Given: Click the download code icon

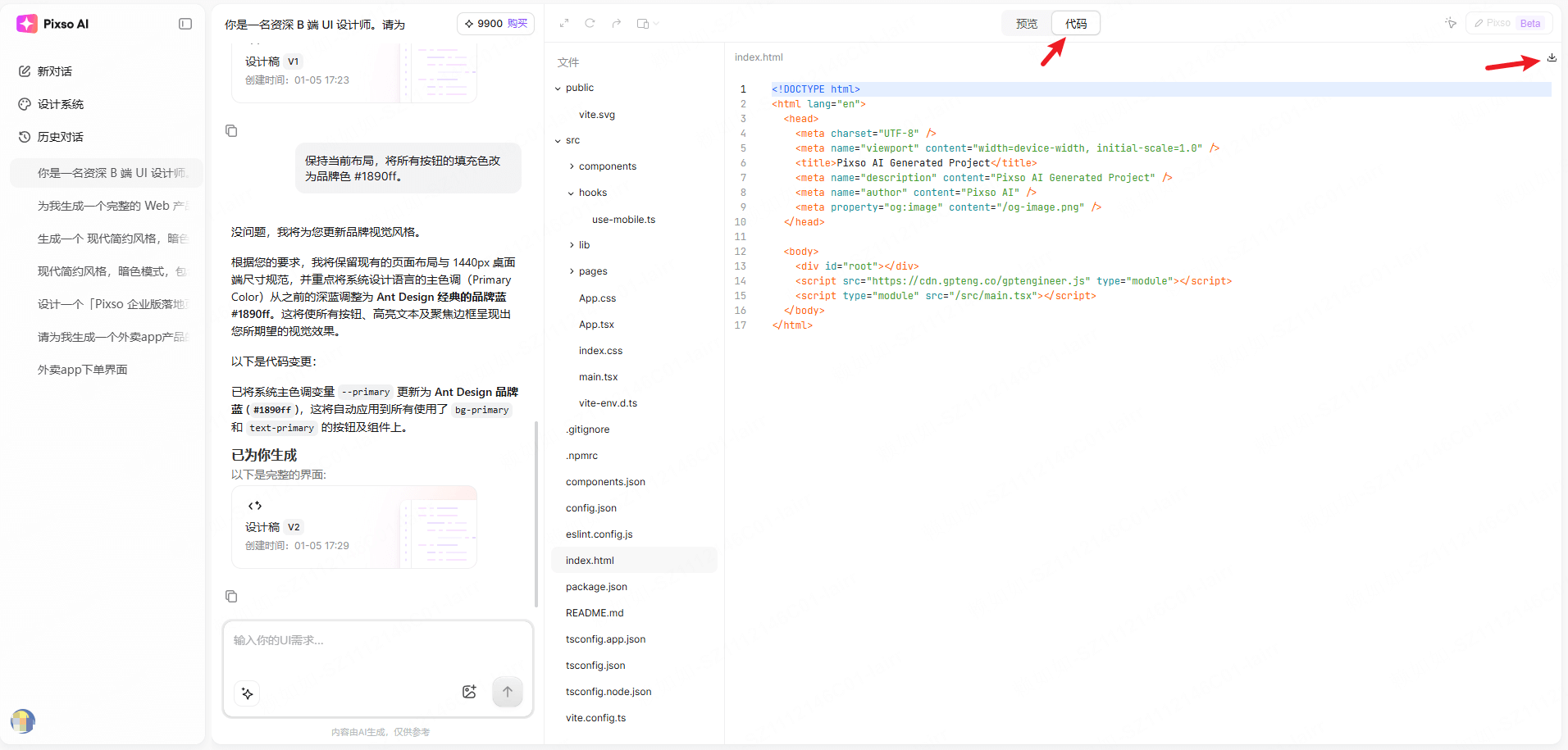Looking at the screenshot, I should coord(1552,57).
